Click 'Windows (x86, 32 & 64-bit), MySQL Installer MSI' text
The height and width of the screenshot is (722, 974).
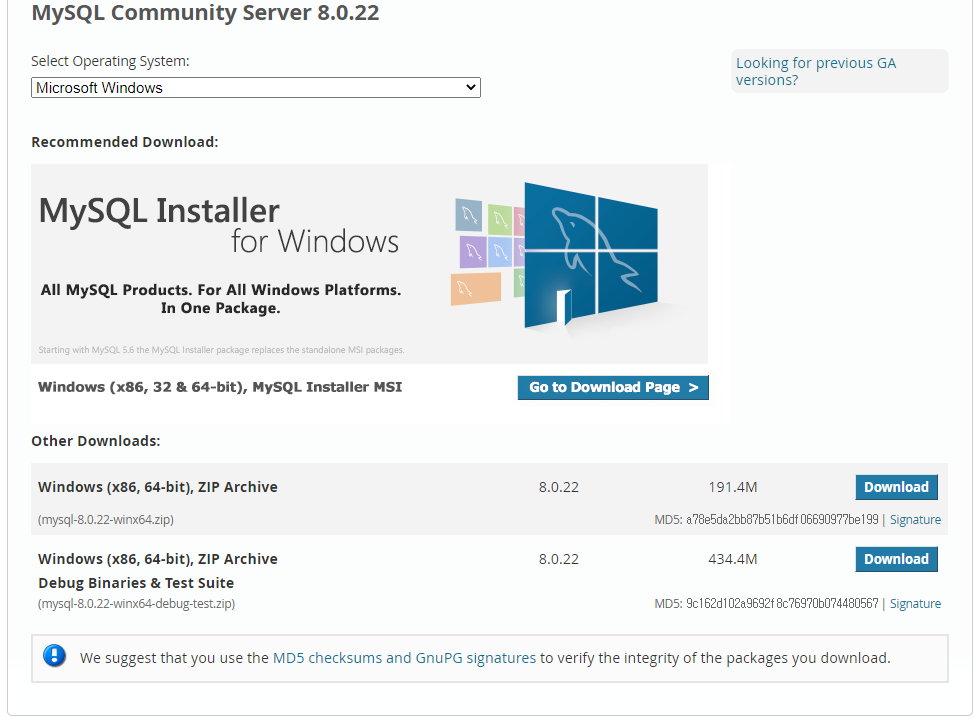coord(220,387)
